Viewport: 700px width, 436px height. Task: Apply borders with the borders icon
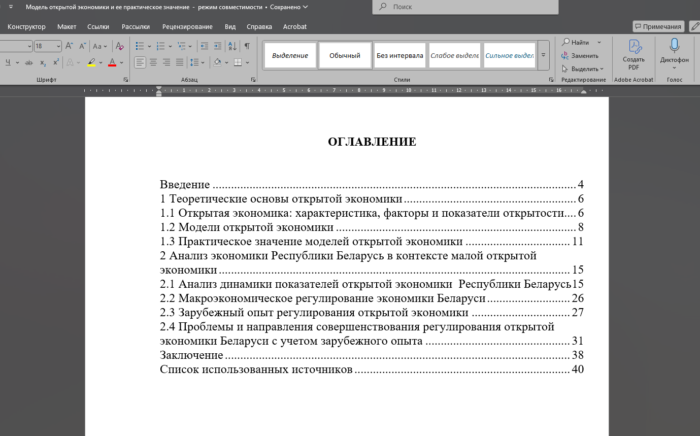(238, 62)
